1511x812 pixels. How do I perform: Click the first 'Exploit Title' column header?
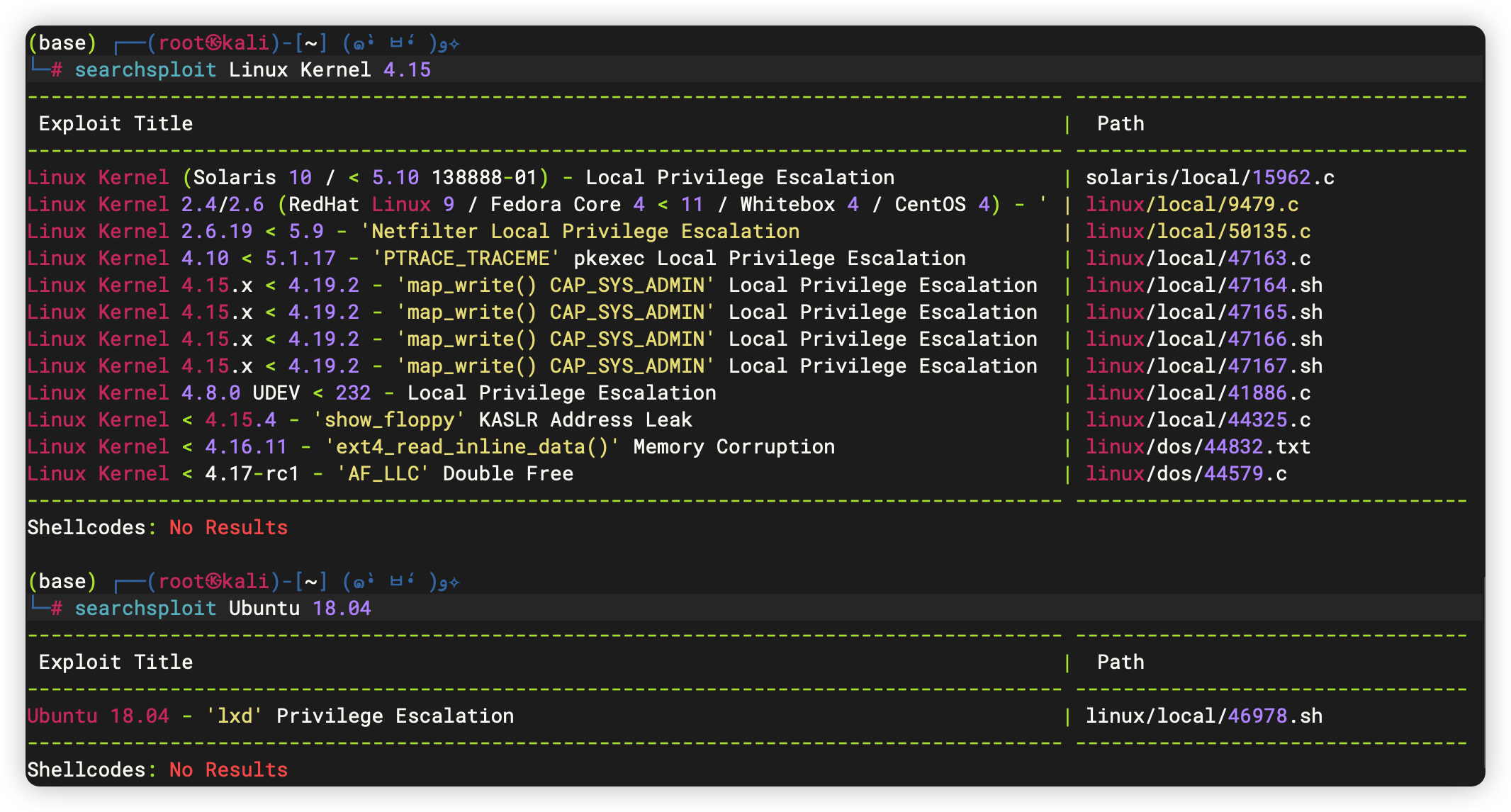tap(116, 123)
